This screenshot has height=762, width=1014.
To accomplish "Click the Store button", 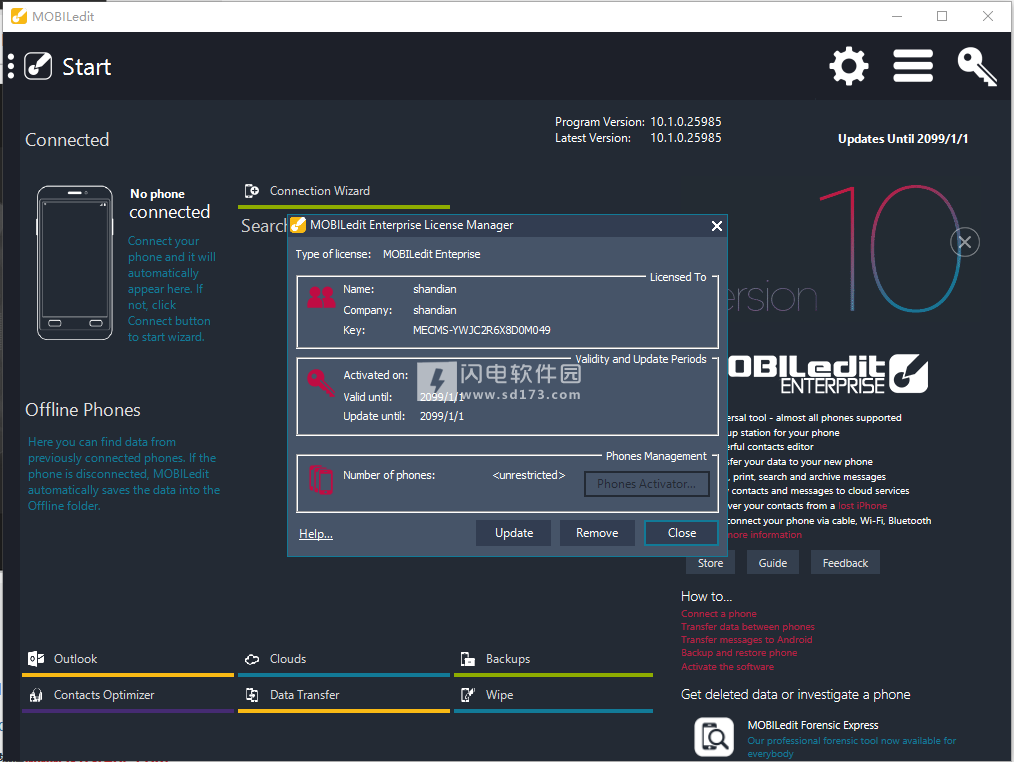I will click(710, 563).
